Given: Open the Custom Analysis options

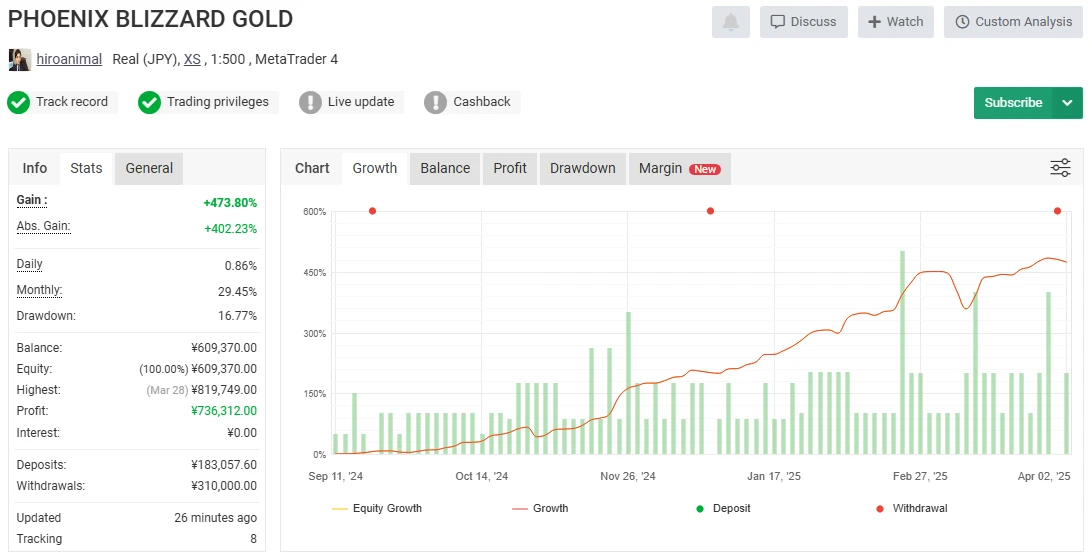Looking at the screenshot, I should click(1013, 22).
